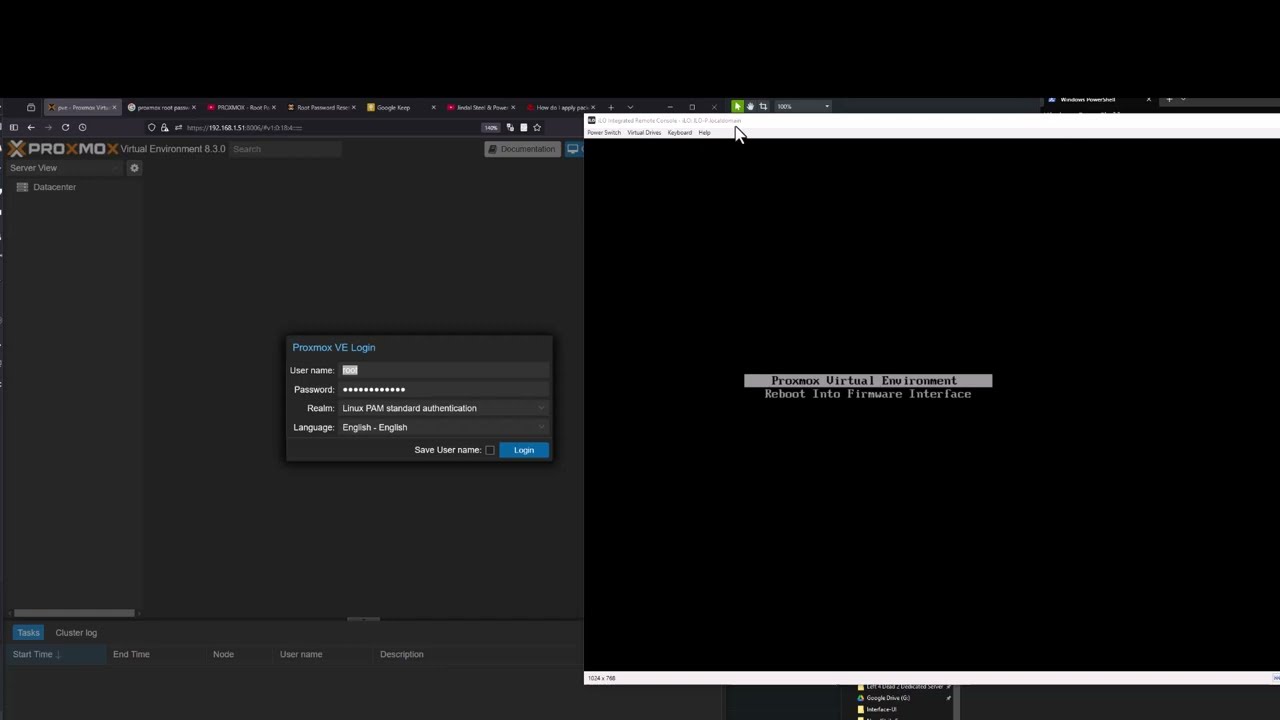
Task: Open the browser list-all-tabs chevron
Action: [630, 107]
